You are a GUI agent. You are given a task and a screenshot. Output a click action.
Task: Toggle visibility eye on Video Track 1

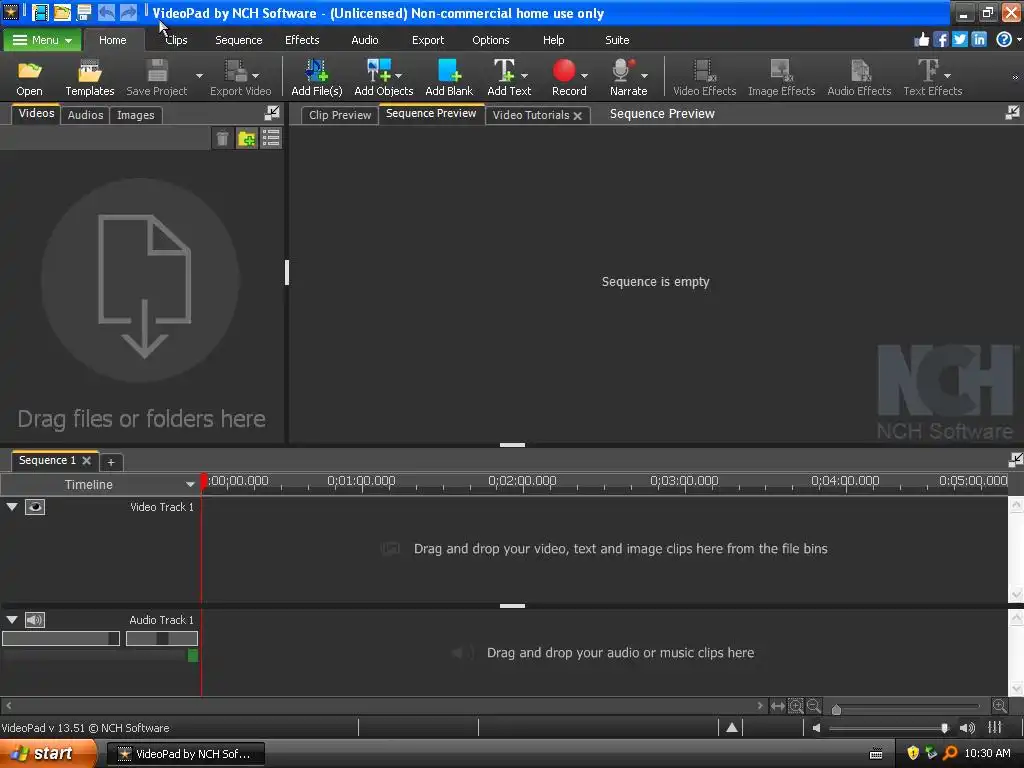(35, 507)
